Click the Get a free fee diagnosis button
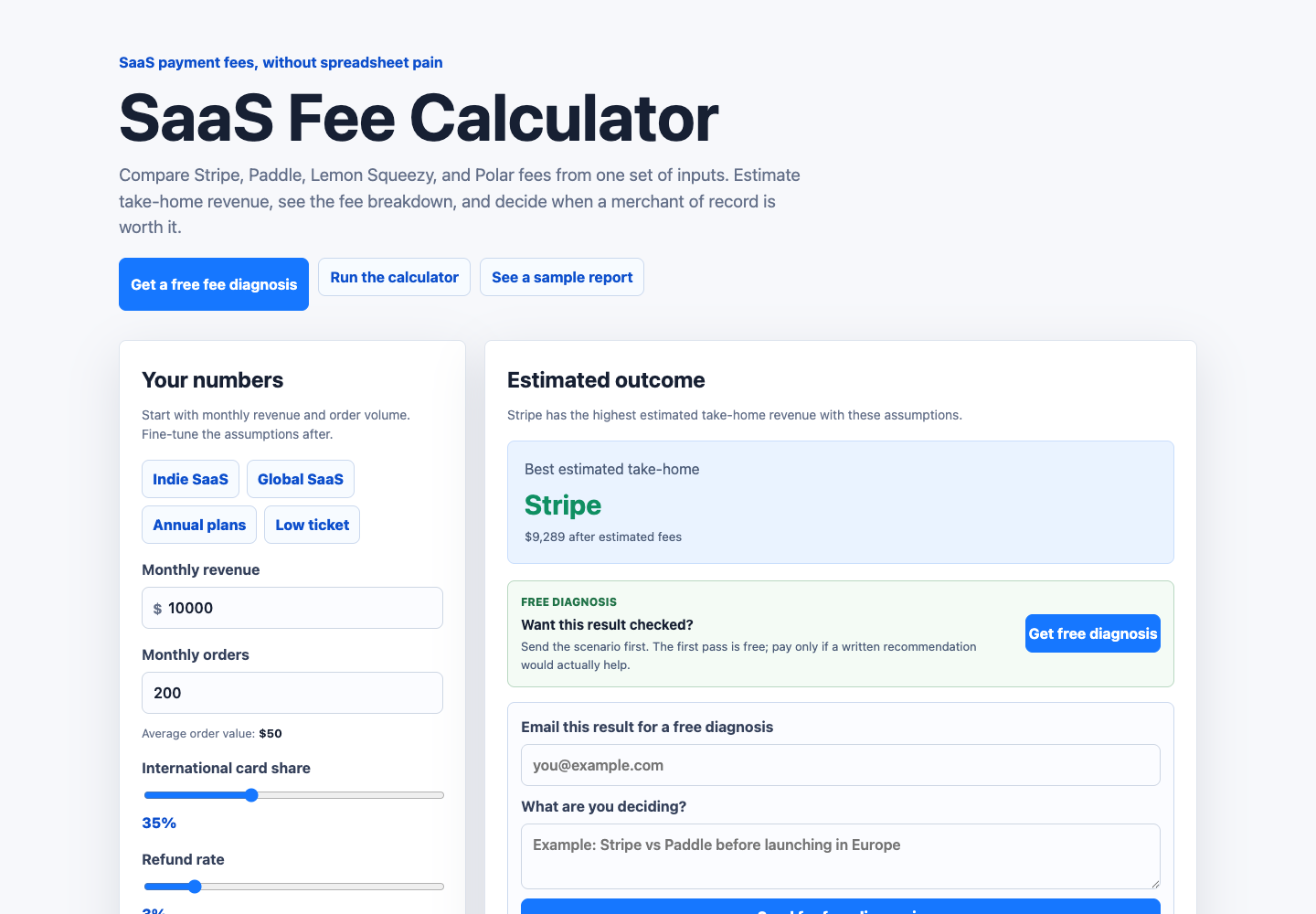This screenshot has width=1316, height=914. coord(214,284)
